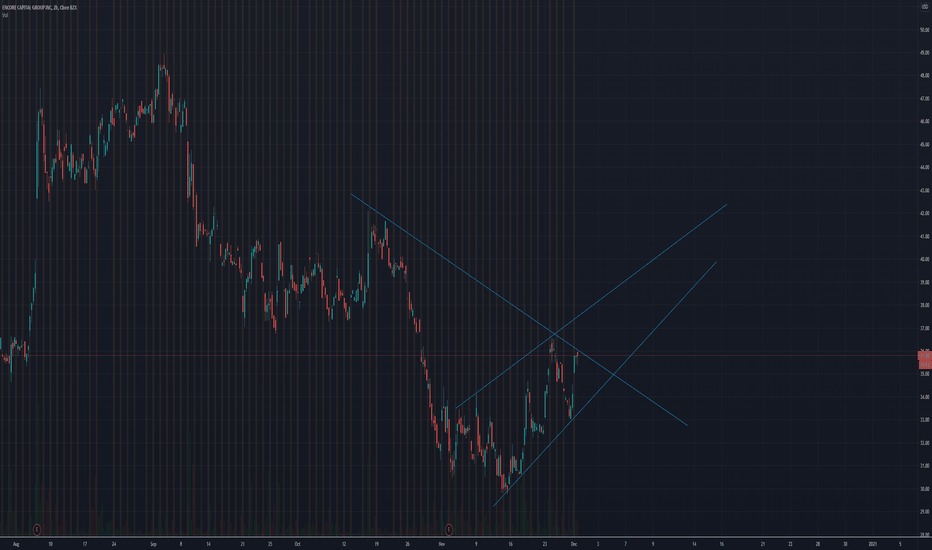Click the Oct label on time axis
The image size is (932, 550).
click(x=297, y=544)
